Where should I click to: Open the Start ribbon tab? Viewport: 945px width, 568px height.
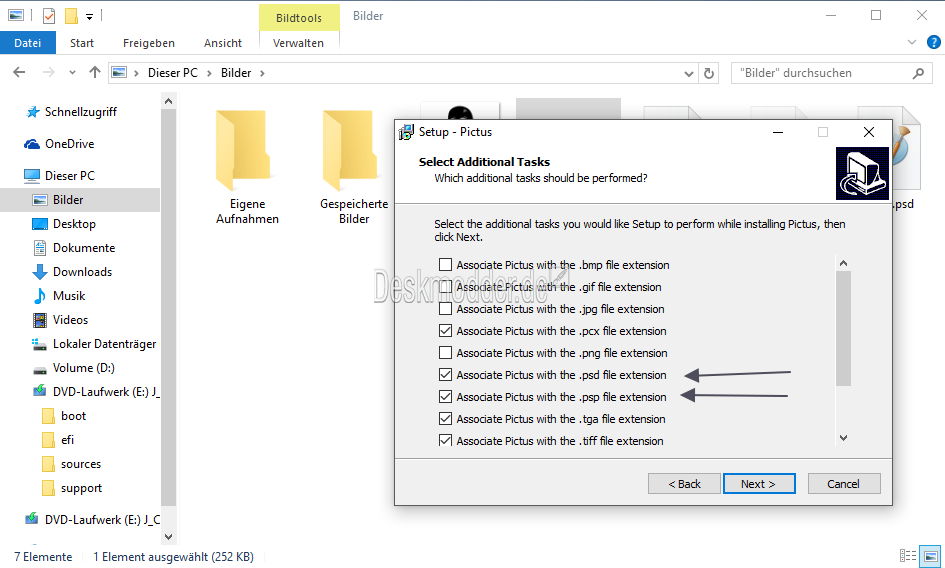click(x=82, y=43)
